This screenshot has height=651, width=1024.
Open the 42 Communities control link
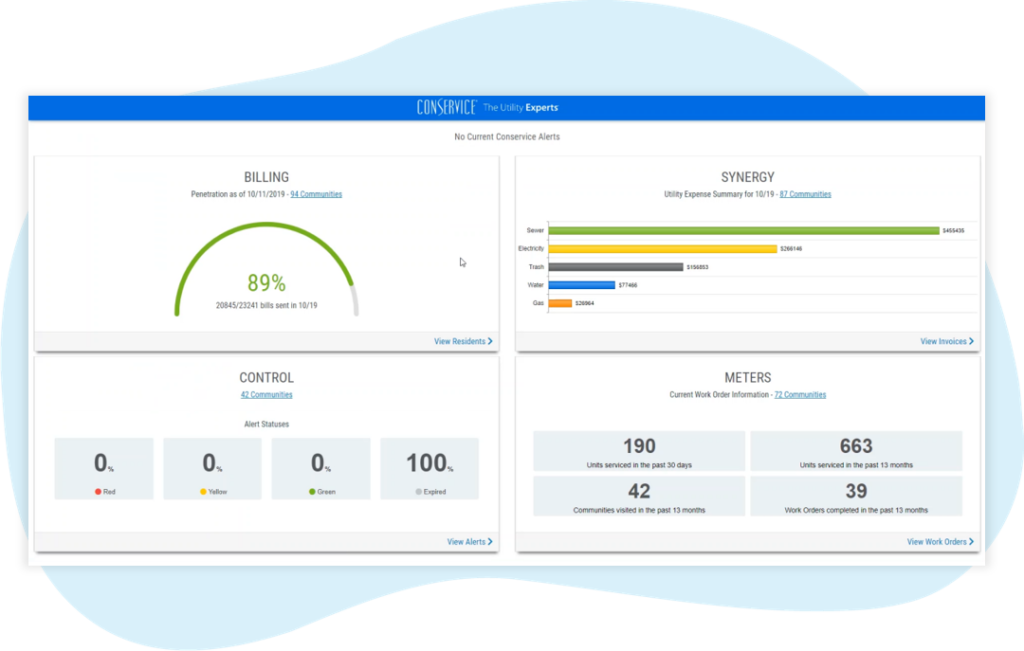pyautogui.click(x=266, y=394)
